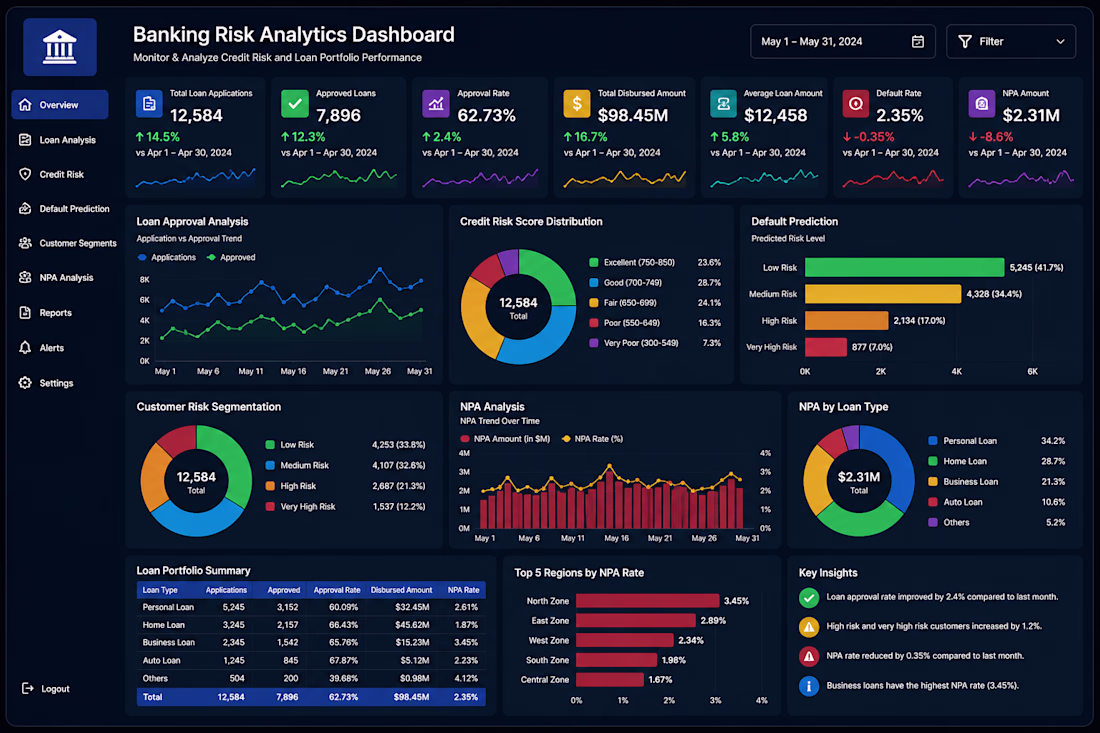Click the Business Loan legend entry
Screen dimensions: 1100x733
point(996,482)
